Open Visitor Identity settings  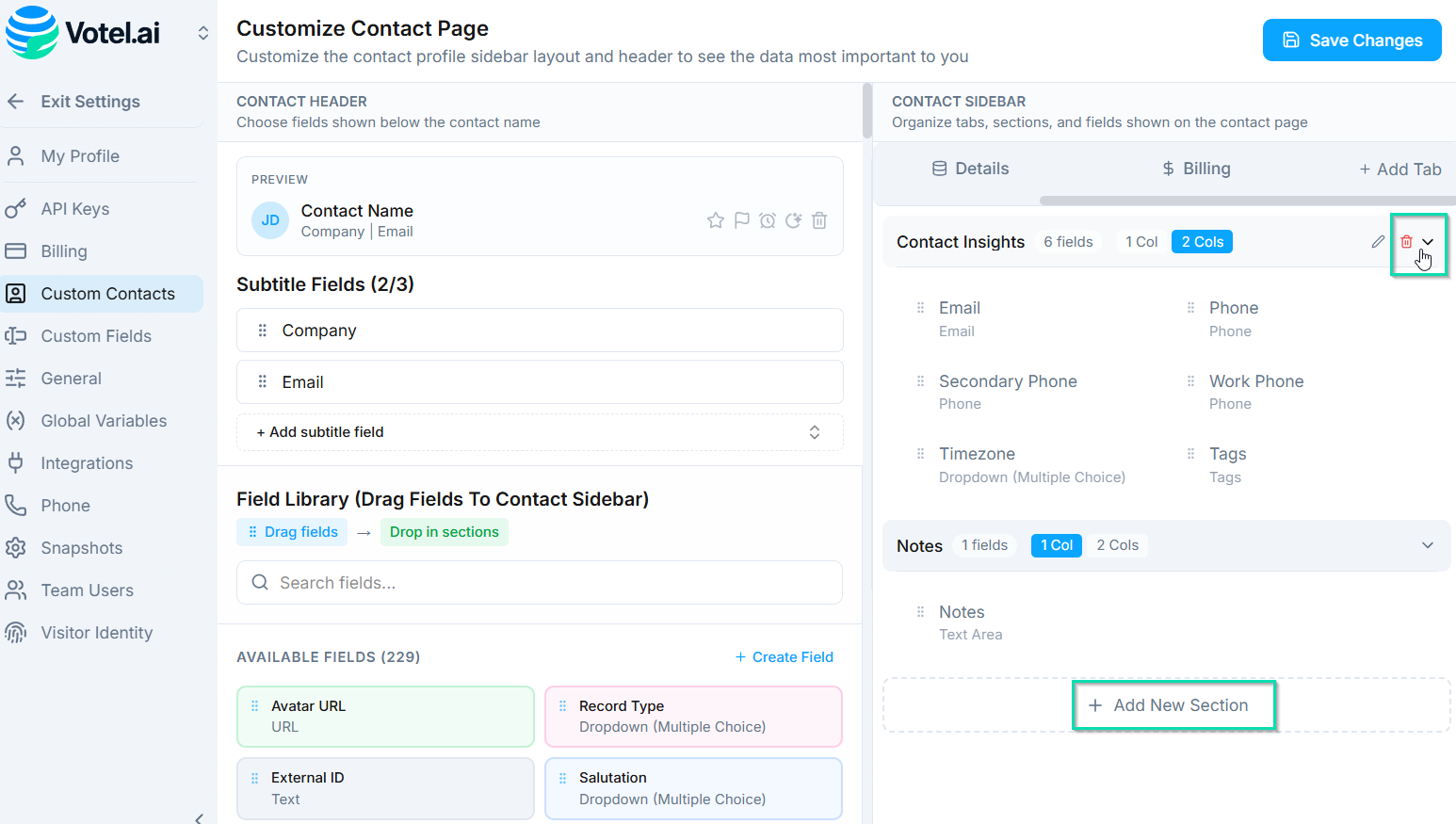pos(96,633)
